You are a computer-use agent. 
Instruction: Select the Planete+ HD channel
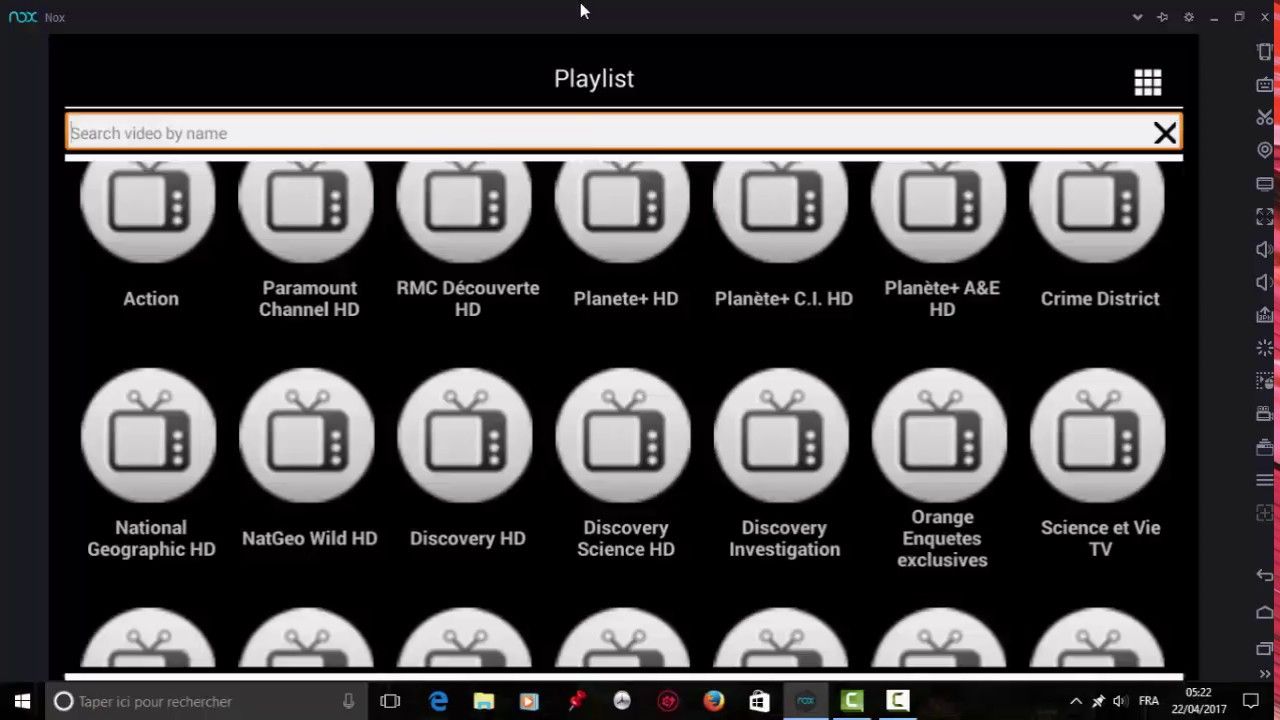coord(626,237)
